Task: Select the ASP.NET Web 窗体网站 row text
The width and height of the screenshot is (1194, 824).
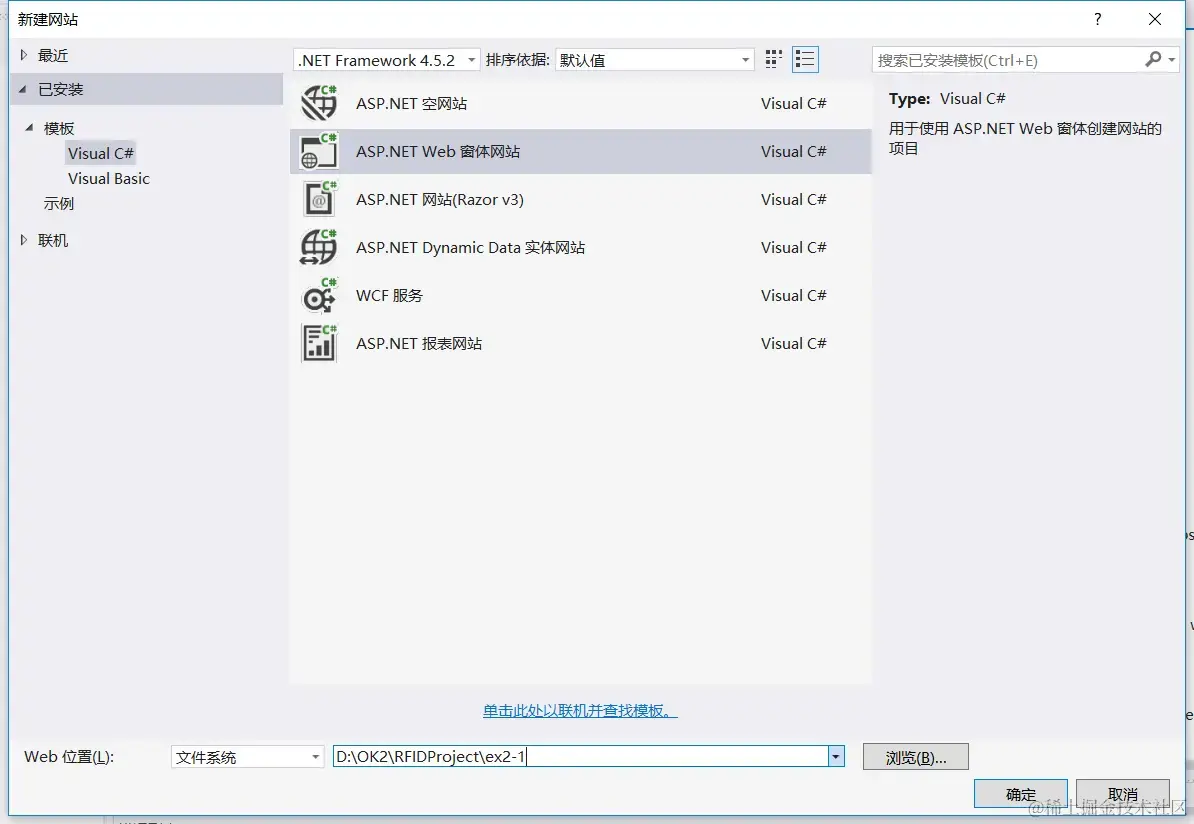Action: (438, 152)
